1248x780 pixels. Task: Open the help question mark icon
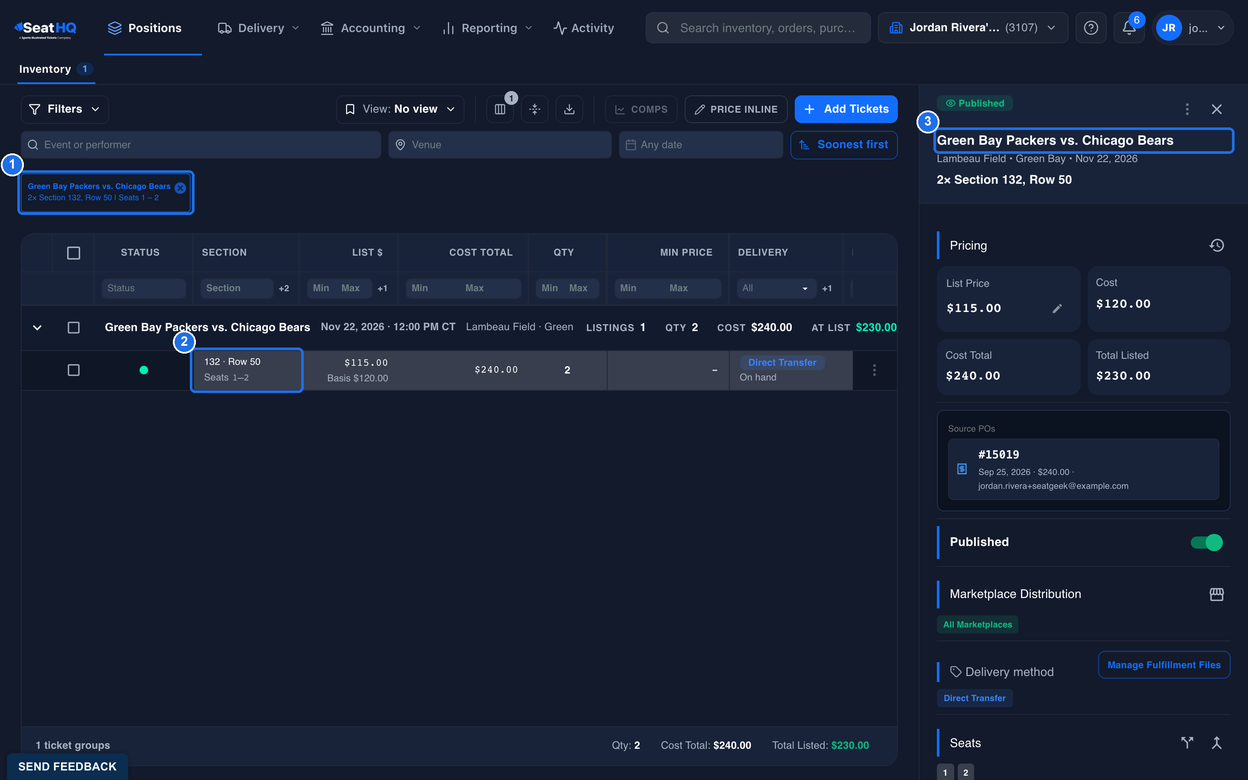pyautogui.click(x=1091, y=28)
